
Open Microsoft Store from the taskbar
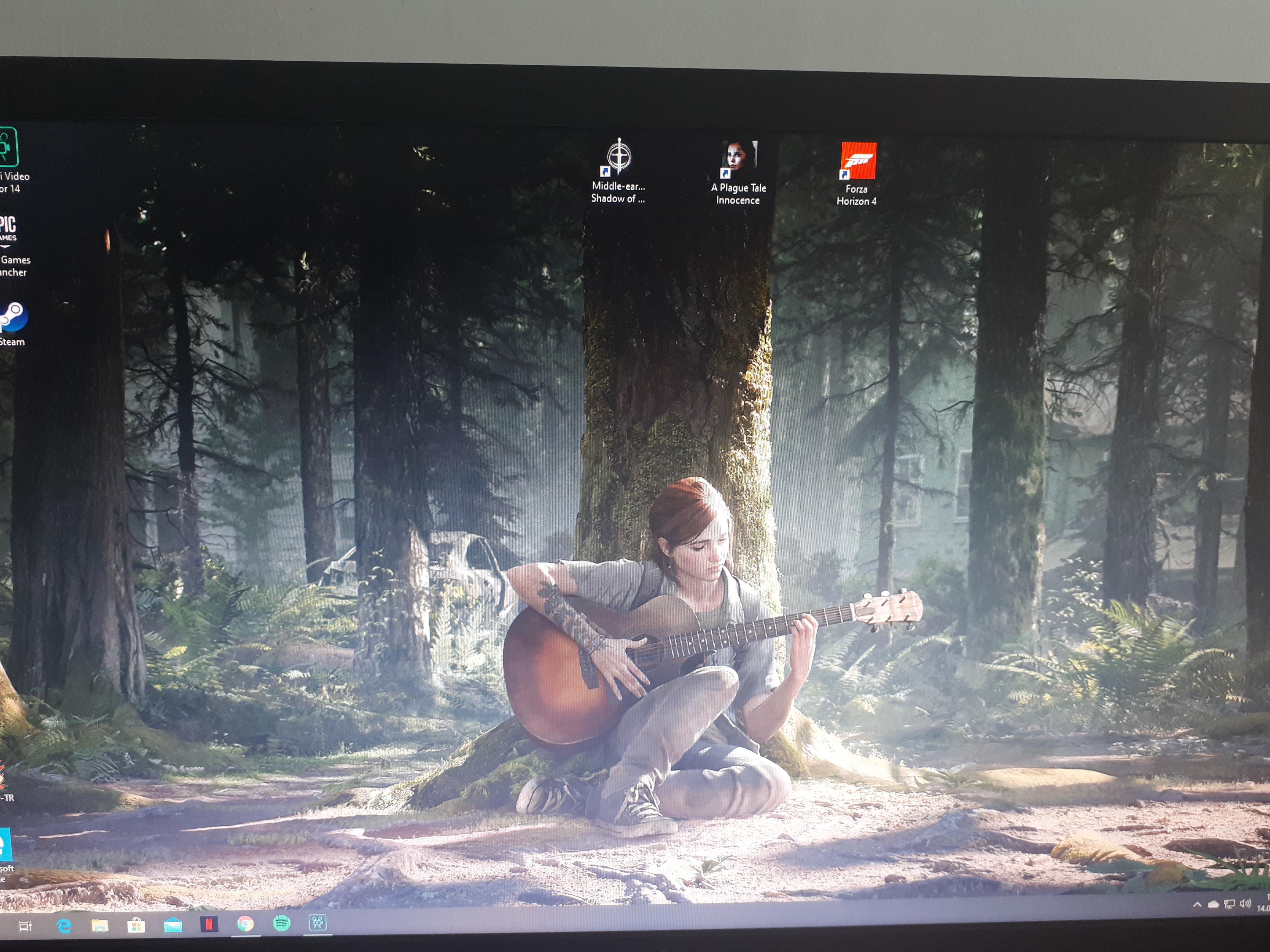pyautogui.click(x=136, y=925)
